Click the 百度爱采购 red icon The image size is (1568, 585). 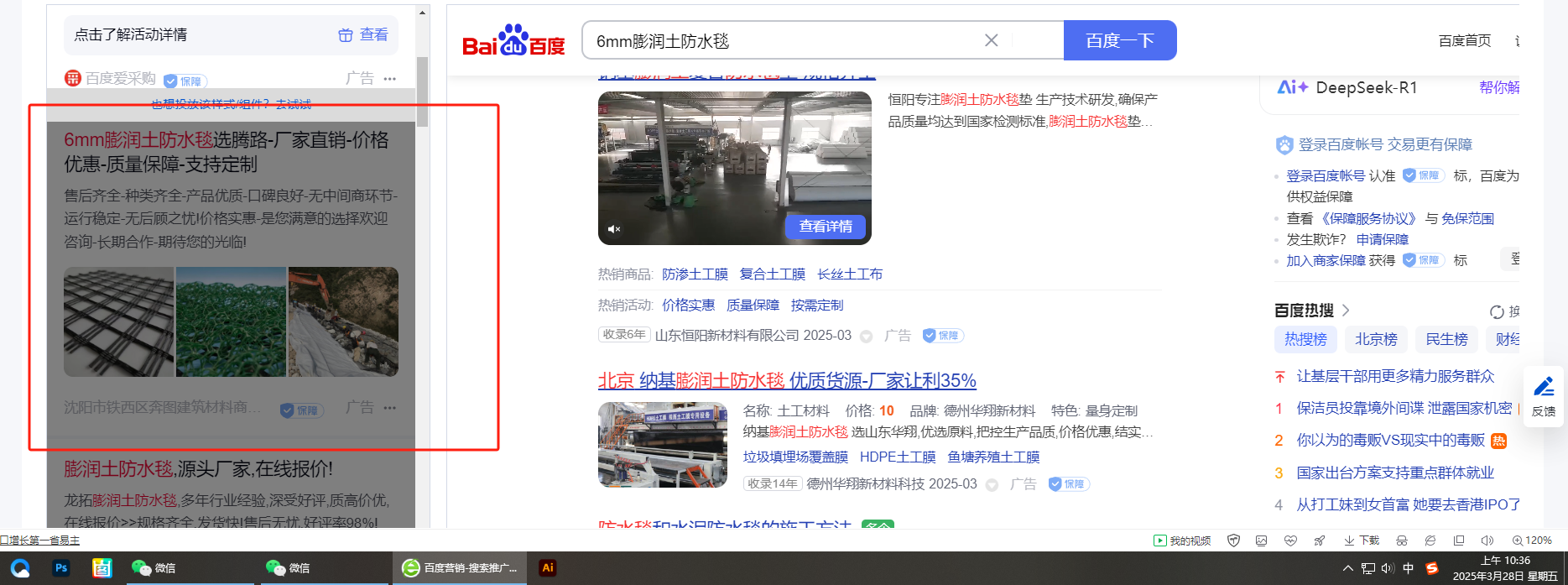pos(73,79)
